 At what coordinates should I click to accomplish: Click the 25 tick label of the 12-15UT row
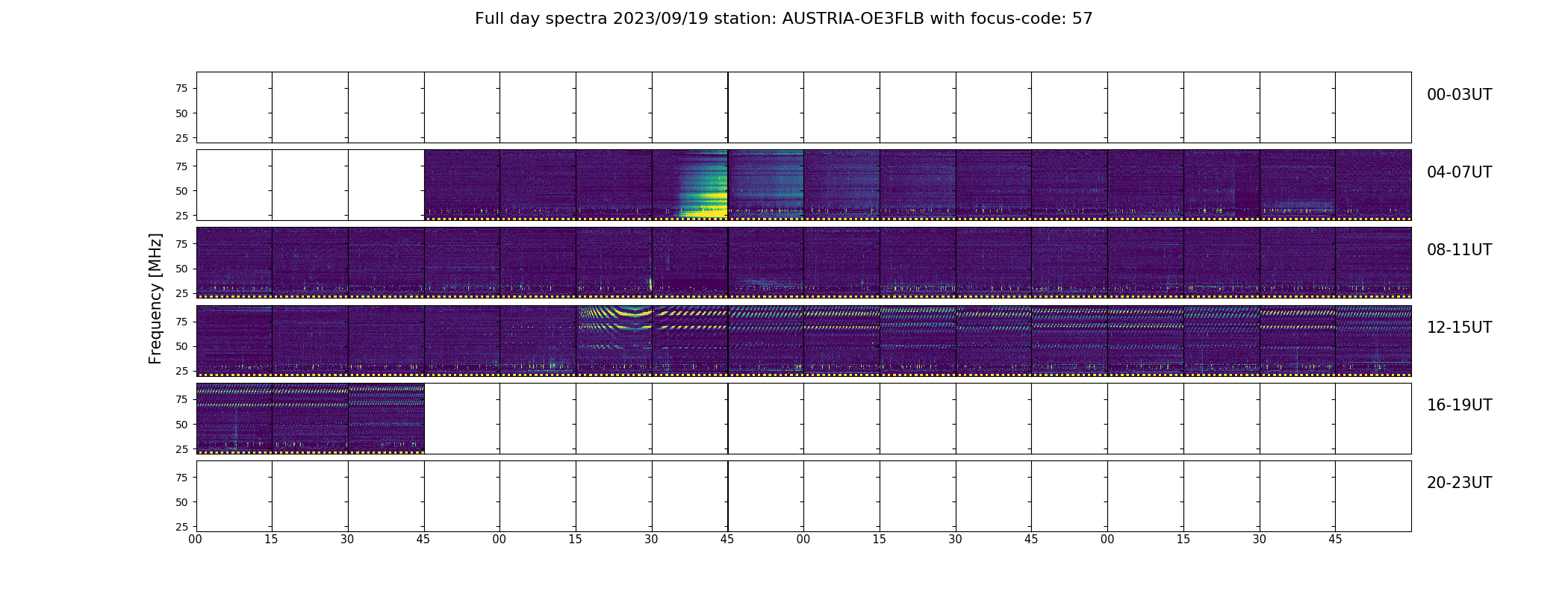181,371
